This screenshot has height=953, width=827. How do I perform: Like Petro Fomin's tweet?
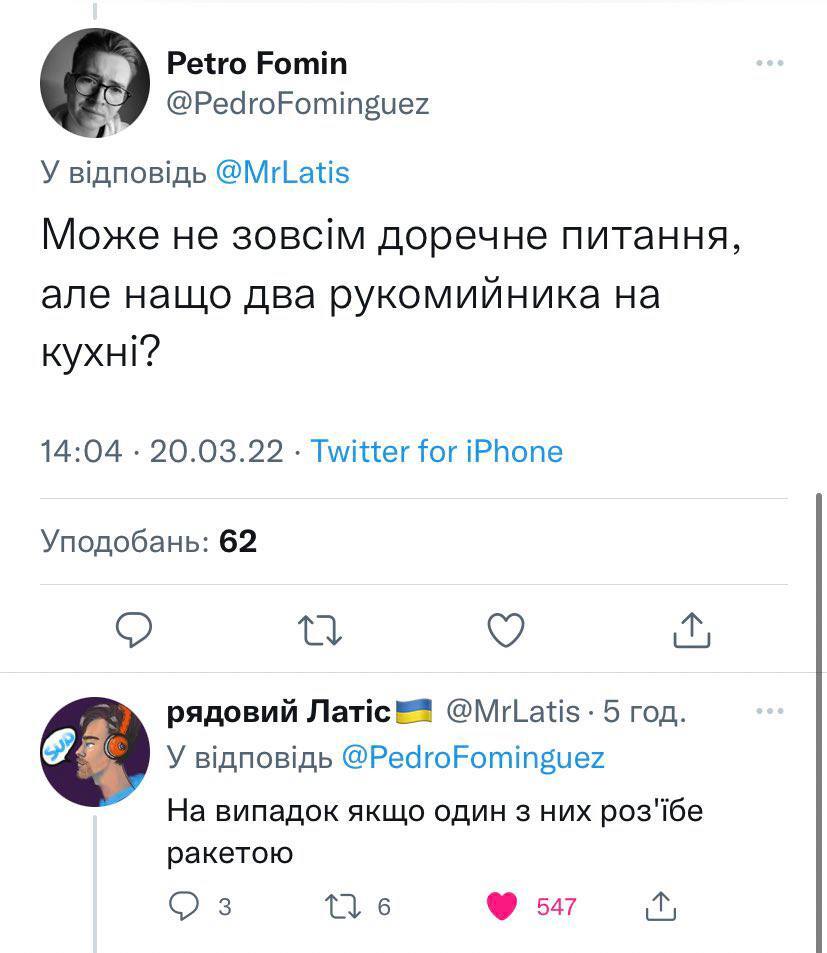506,629
